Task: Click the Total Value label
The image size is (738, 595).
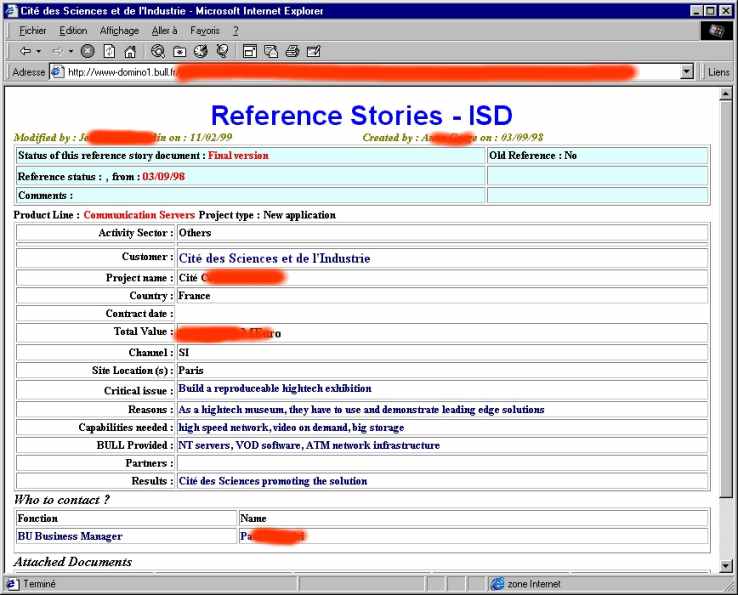Action: [x=144, y=331]
